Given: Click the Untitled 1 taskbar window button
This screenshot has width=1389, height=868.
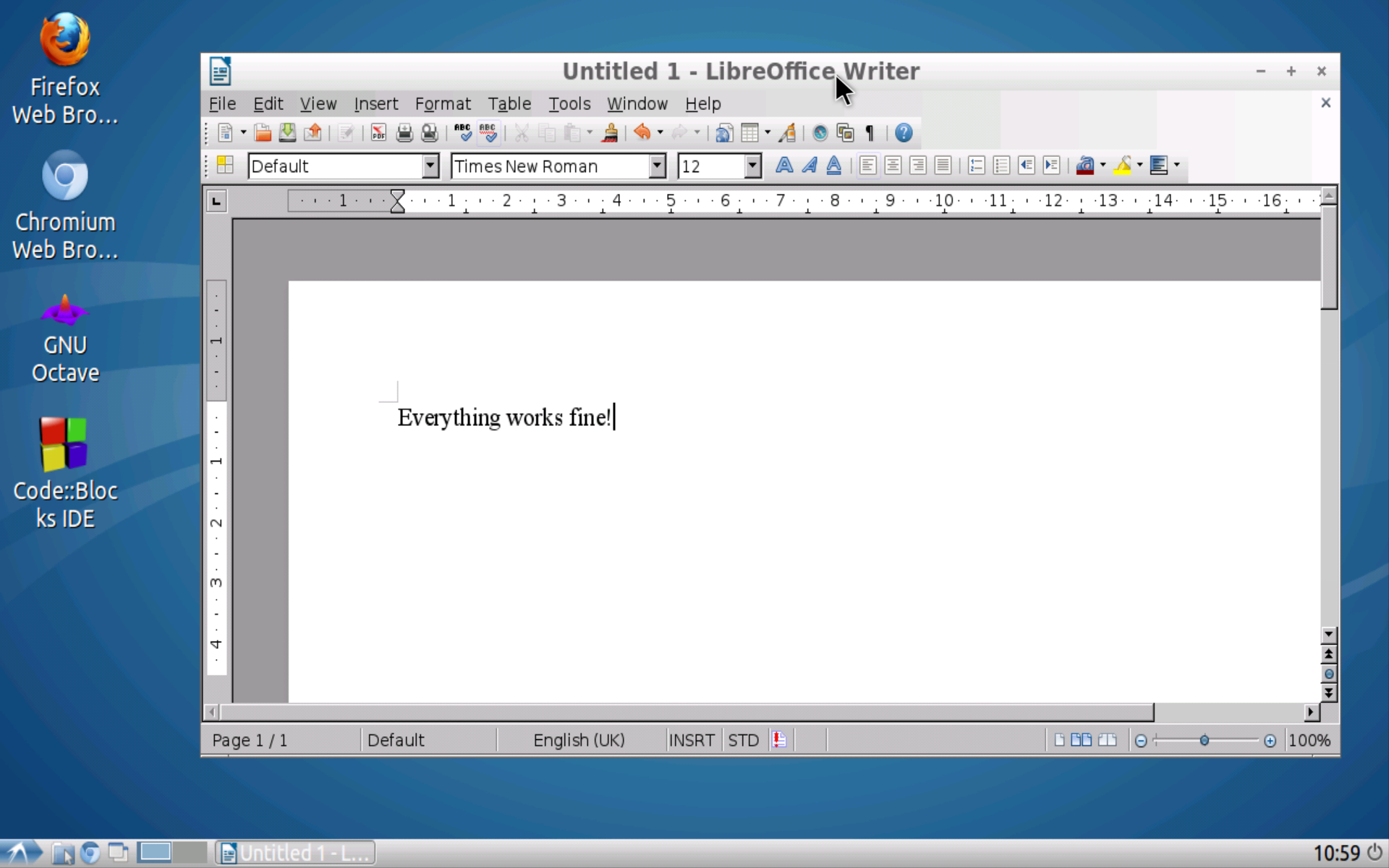Looking at the screenshot, I should (x=296, y=853).
